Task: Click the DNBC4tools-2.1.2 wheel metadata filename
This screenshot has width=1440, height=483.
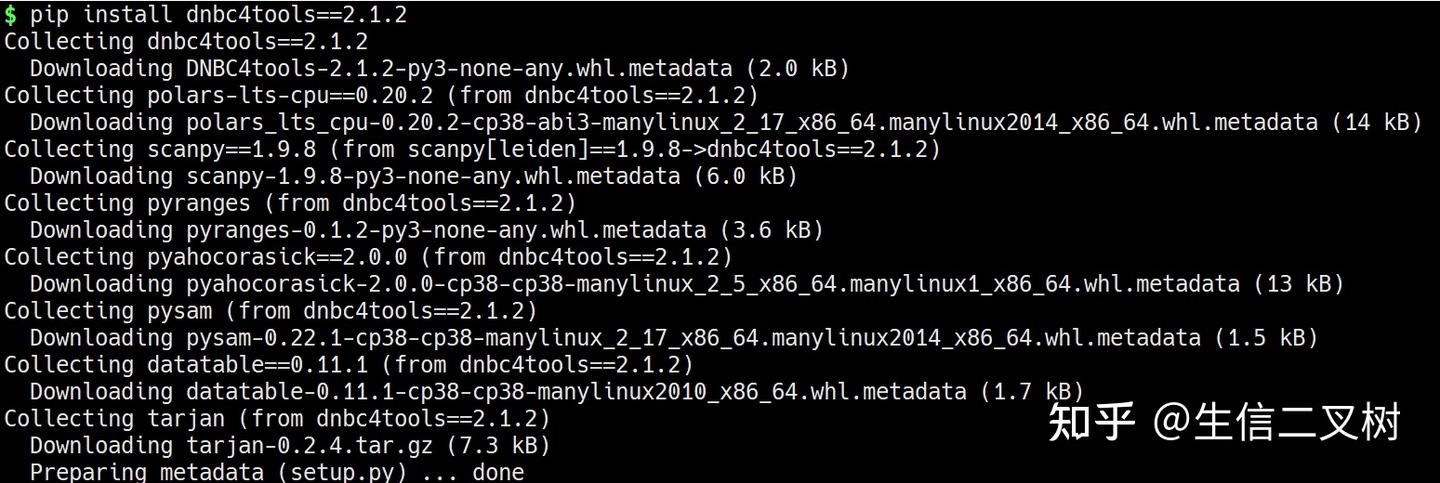Action: tap(462, 69)
